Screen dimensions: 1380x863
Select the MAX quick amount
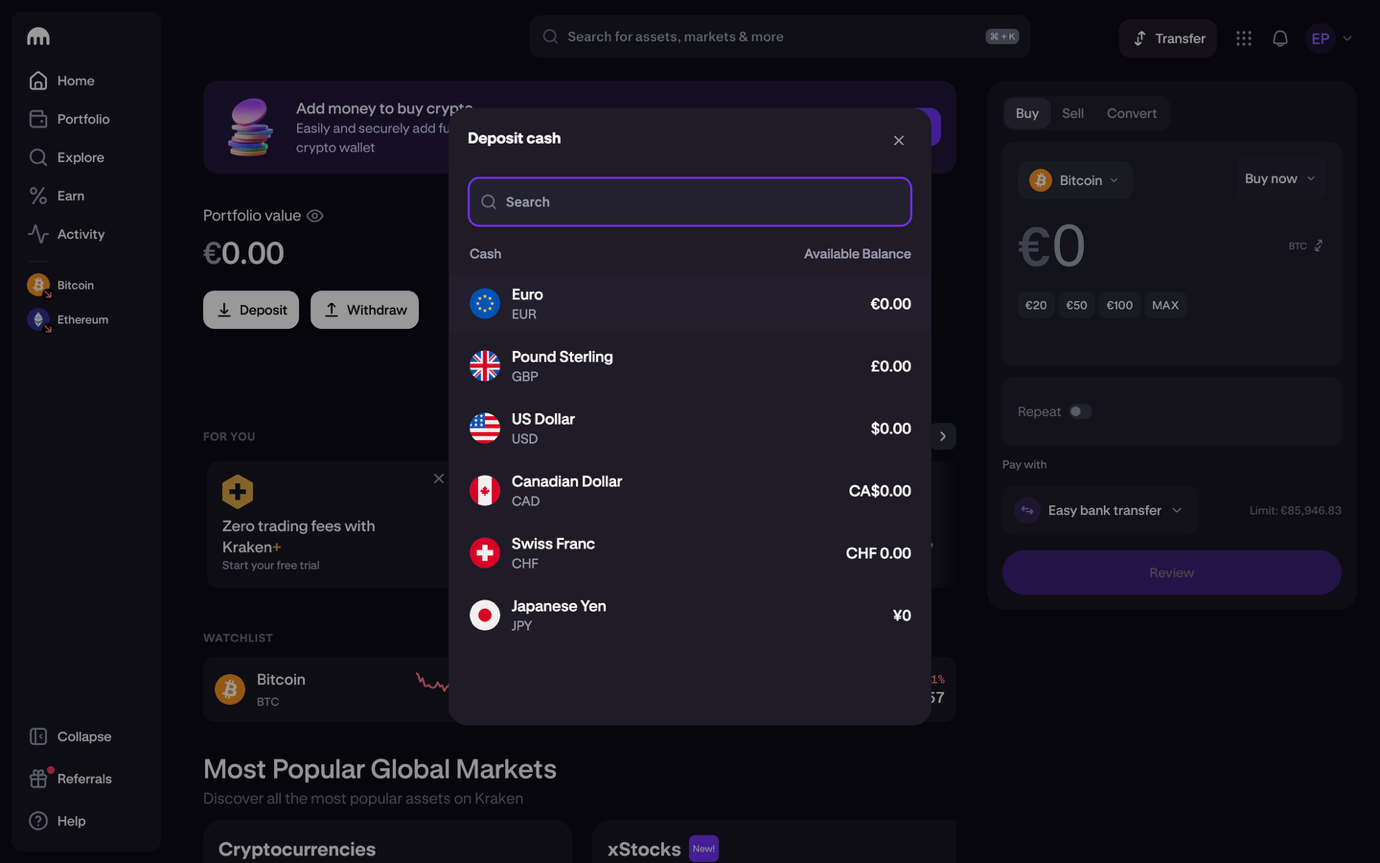click(x=1165, y=305)
